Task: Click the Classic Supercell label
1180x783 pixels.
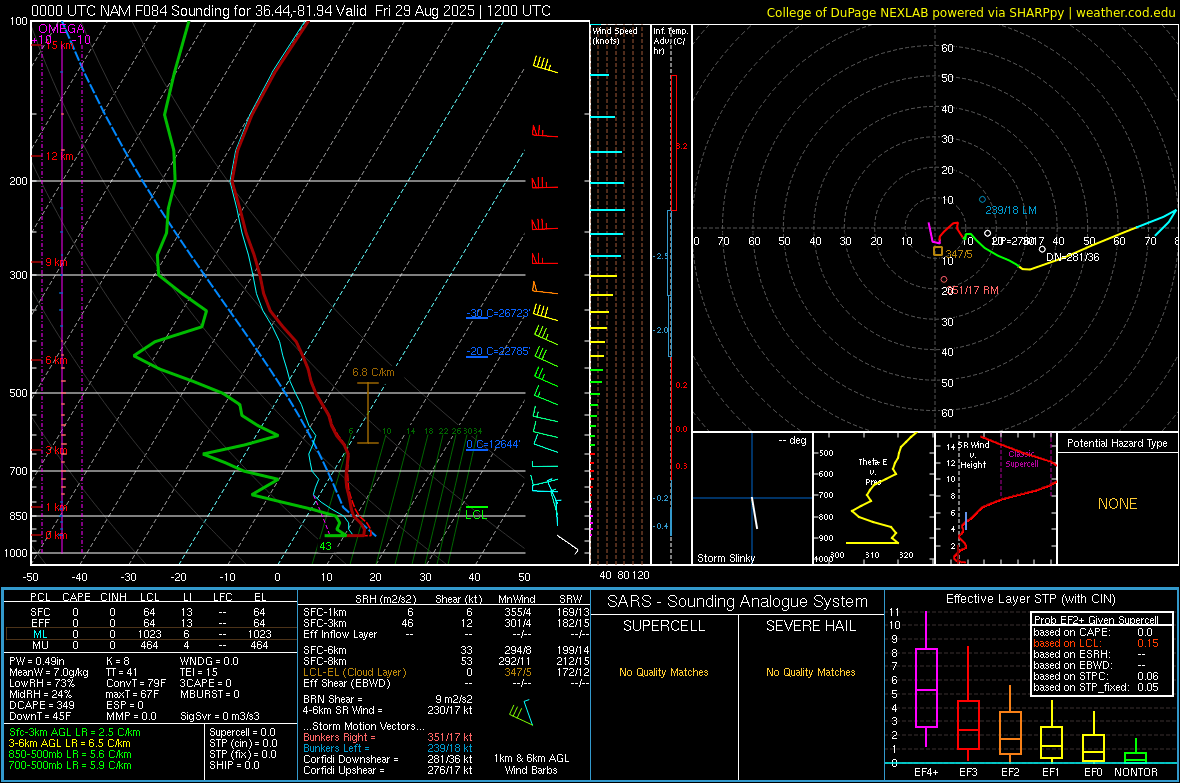Action: tap(1022, 459)
